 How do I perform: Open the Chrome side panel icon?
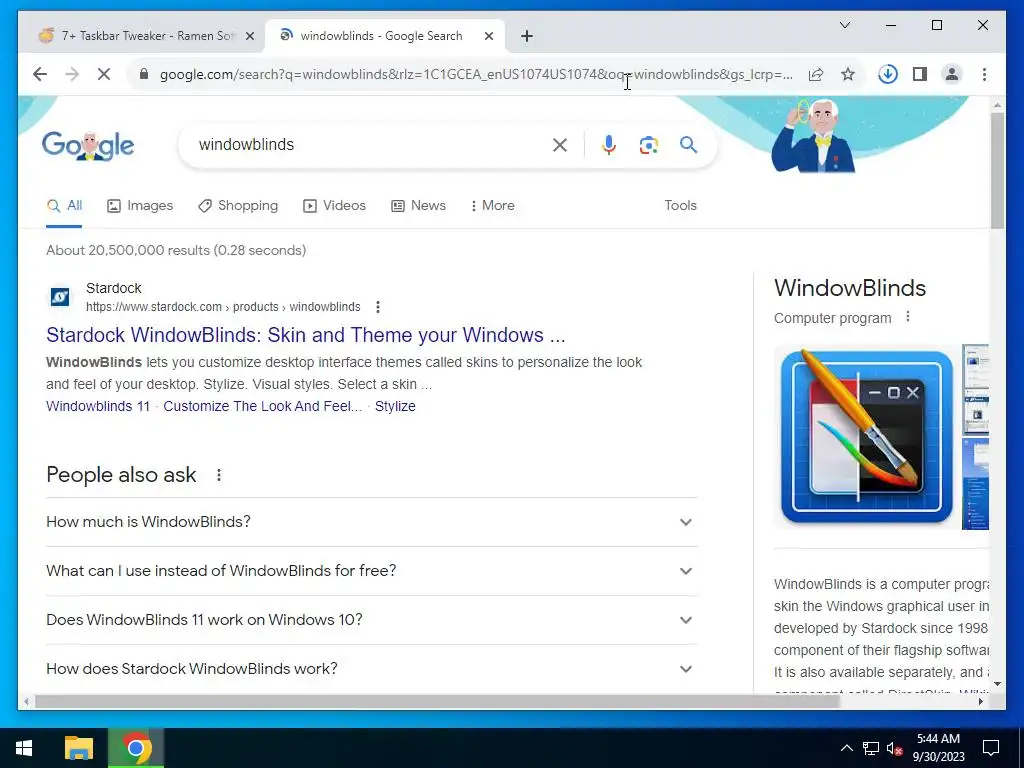point(920,74)
